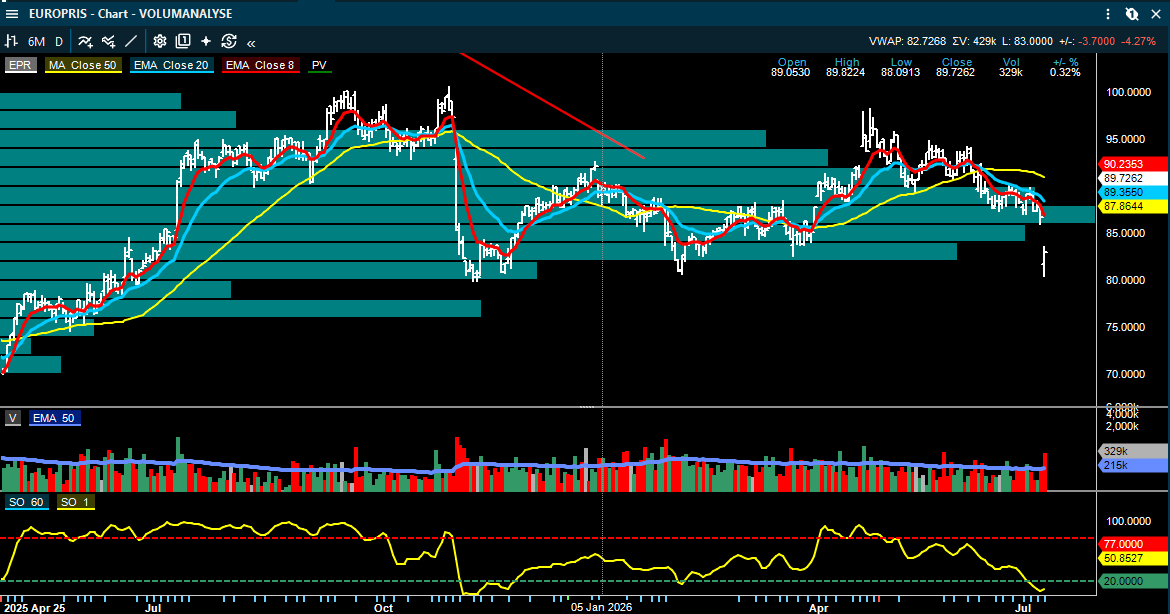This screenshot has width=1170, height=614.
Task: Click the VWAP: 82.7268 value
Action: pos(907,42)
